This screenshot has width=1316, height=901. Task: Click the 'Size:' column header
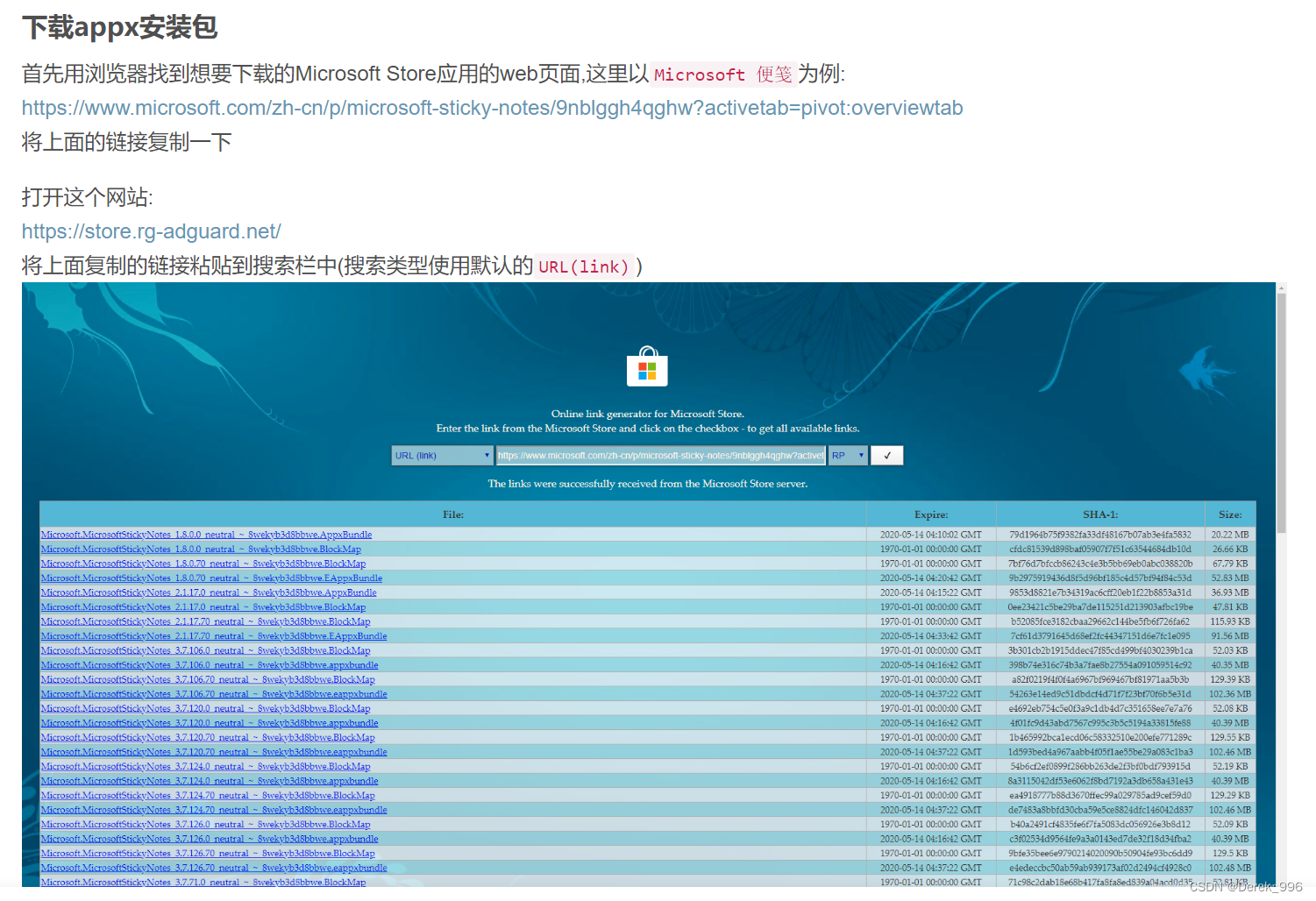[x=1230, y=514]
